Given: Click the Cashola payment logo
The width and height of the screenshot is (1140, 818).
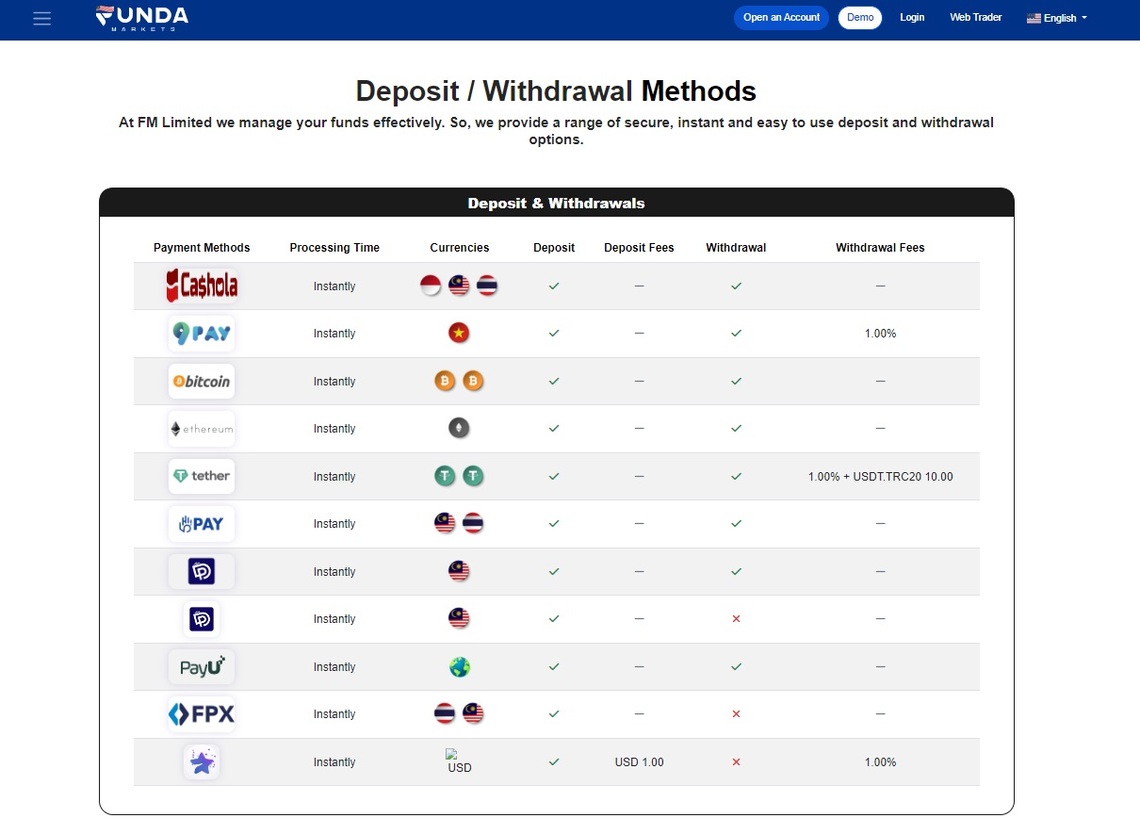Looking at the screenshot, I should [x=201, y=285].
